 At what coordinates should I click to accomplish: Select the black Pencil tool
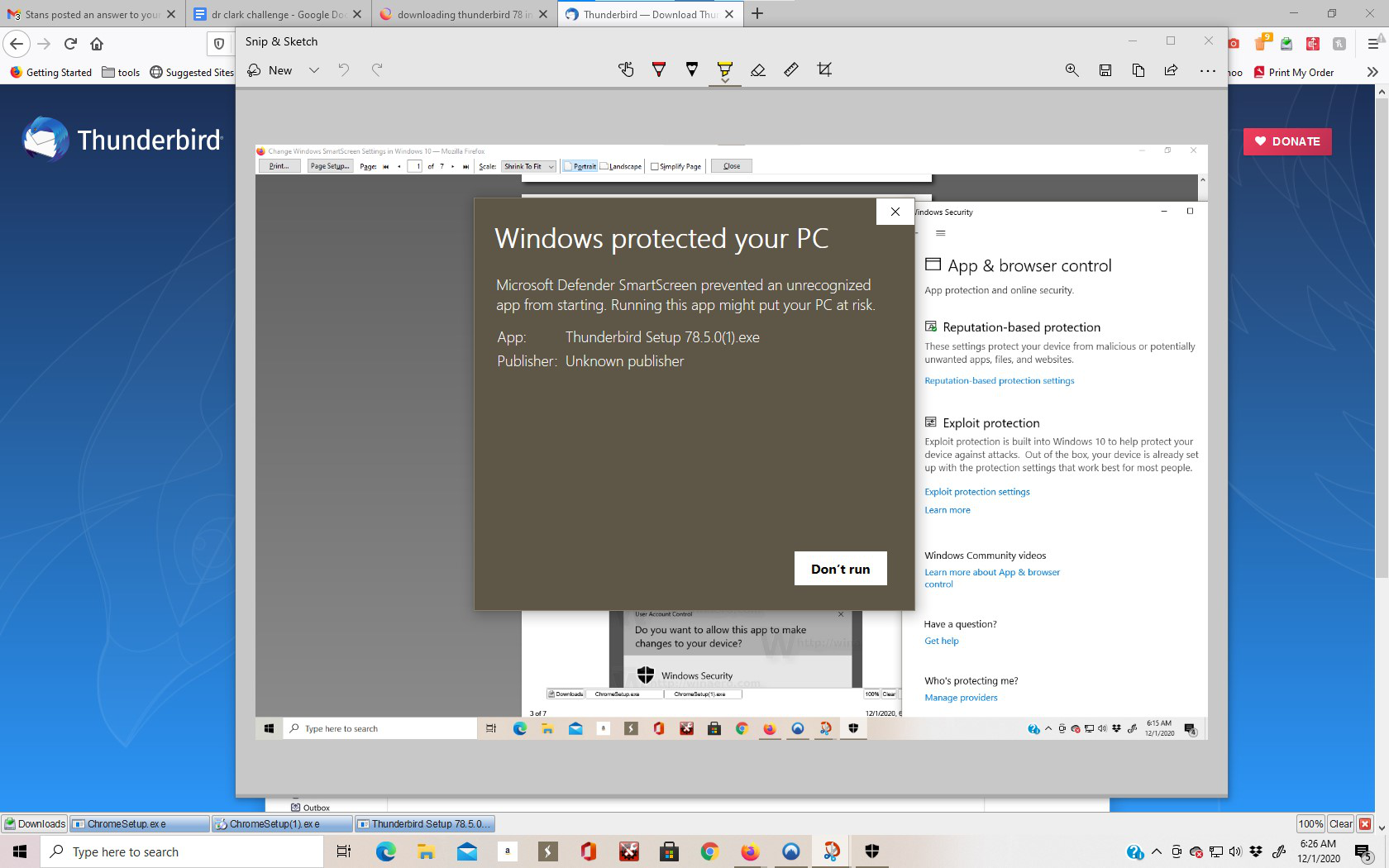click(x=692, y=70)
